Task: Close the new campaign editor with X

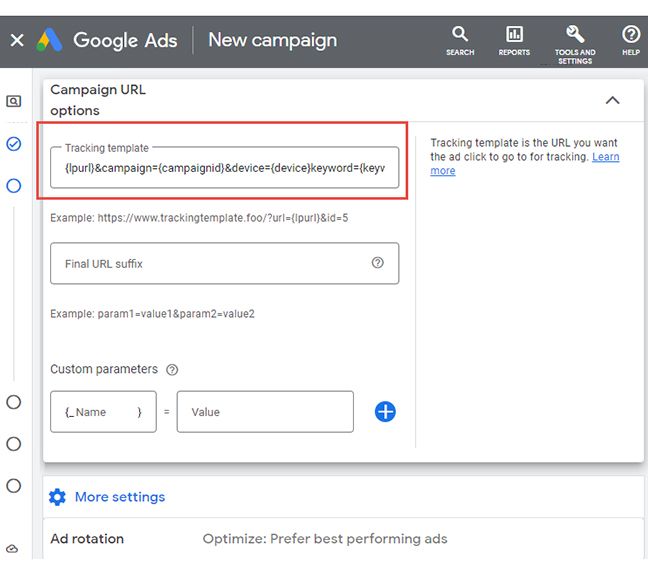Action: tap(16, 41)
